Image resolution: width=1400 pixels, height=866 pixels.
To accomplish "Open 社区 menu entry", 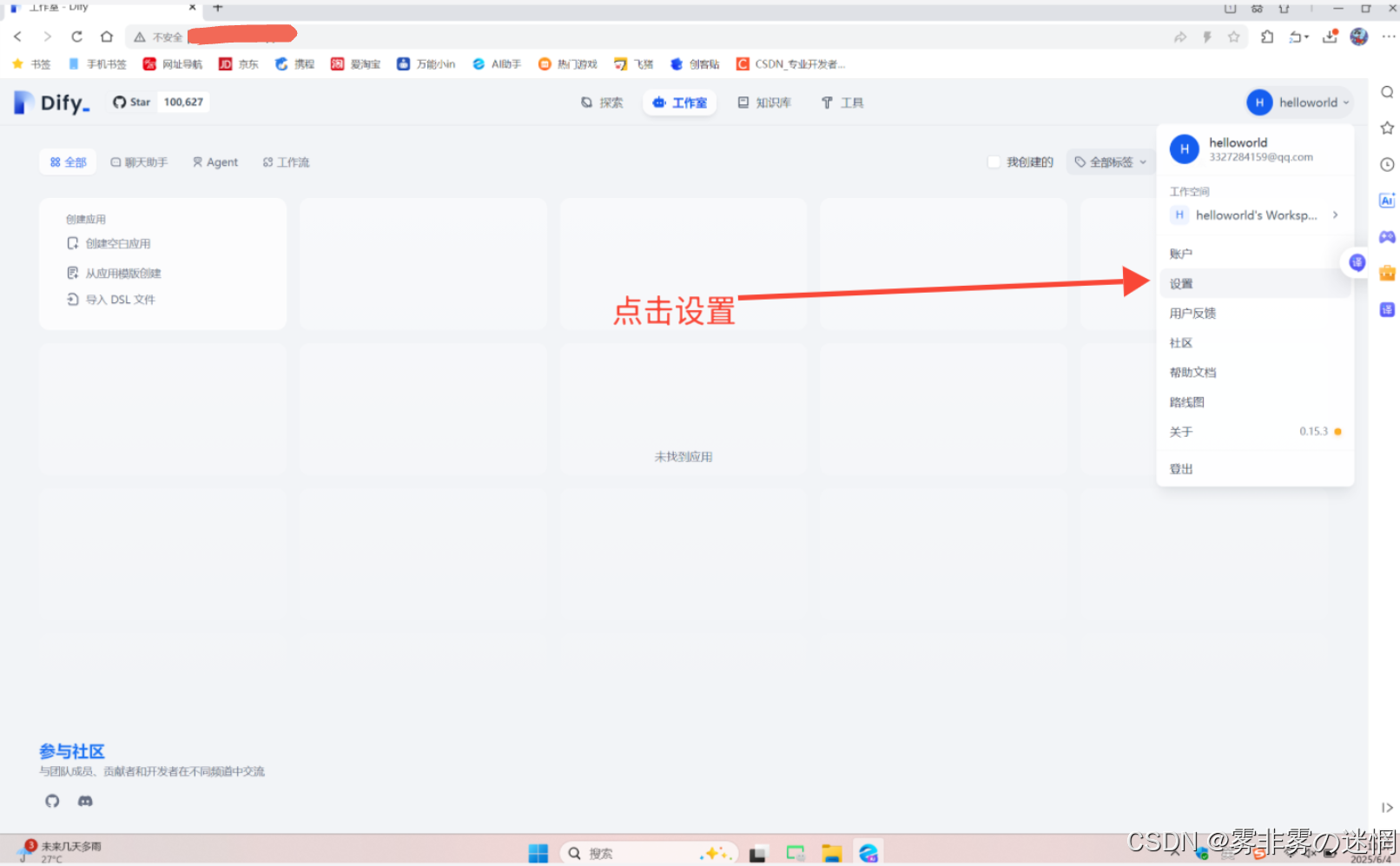I will click(1255, 343).
